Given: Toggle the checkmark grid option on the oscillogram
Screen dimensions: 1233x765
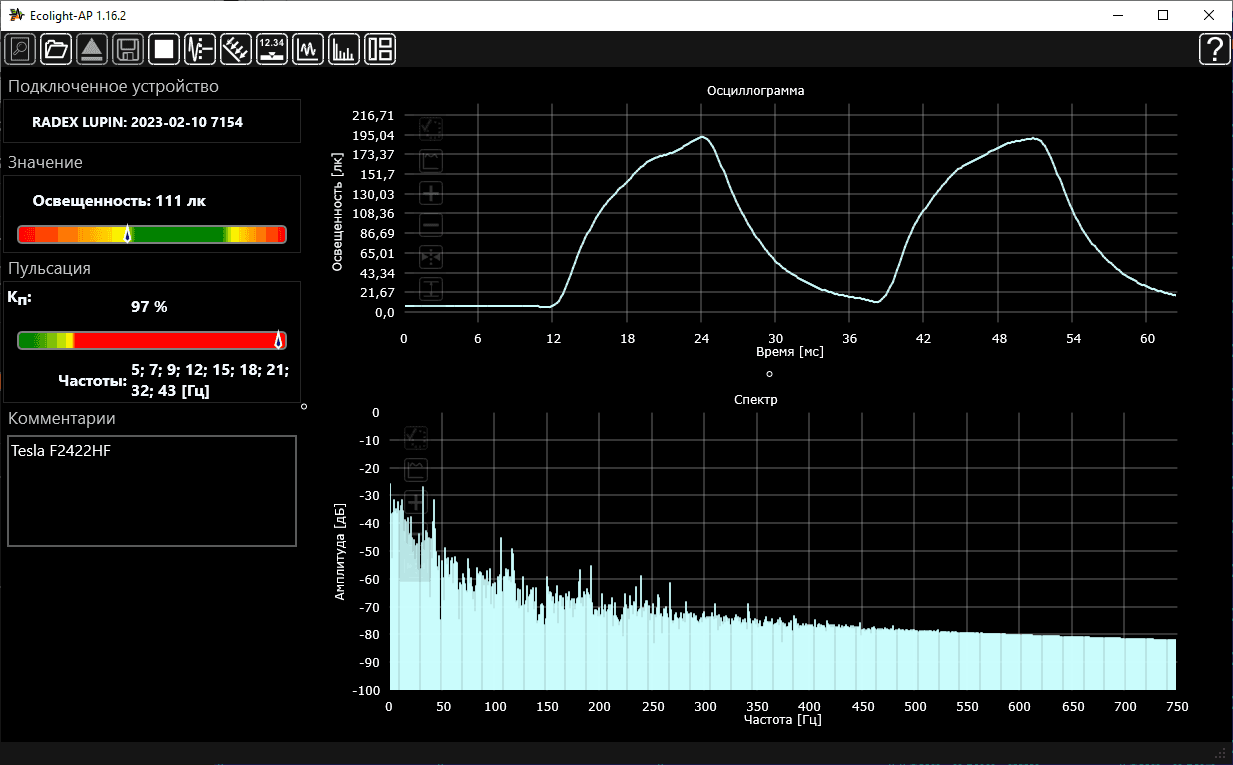Looking at the screenshot, I should 431,128.
